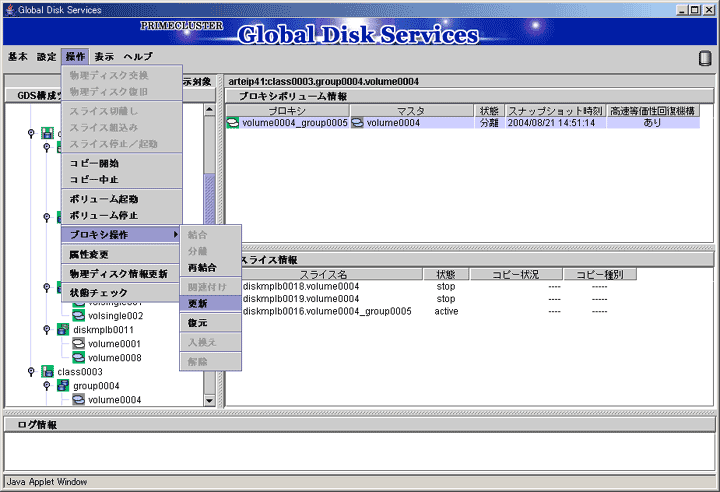This screenshot has height=492, width=720.
Task: Select volsingle002 in the tree
Action: (x=116, y=316)
